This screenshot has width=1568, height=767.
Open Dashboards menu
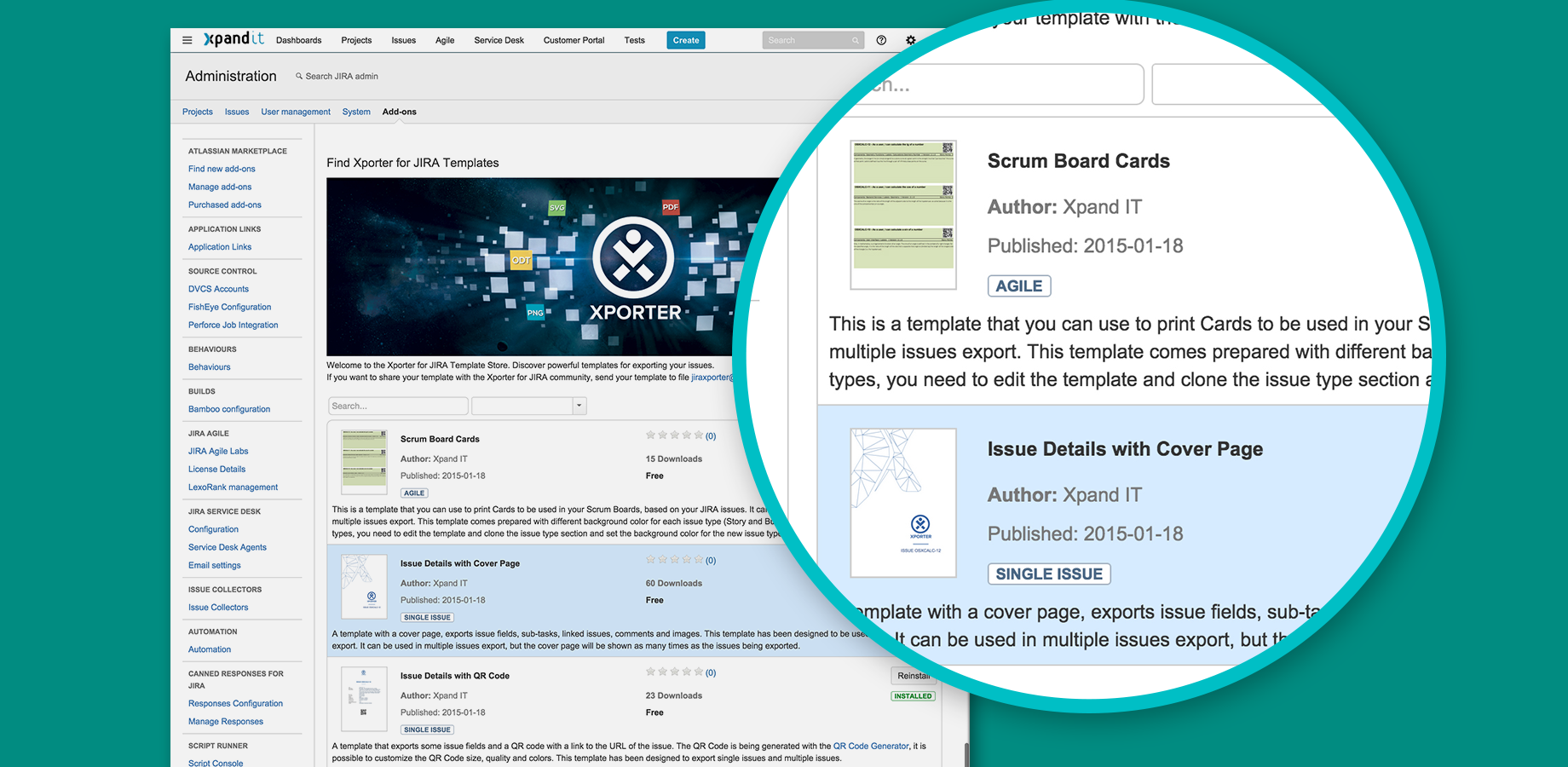coord(298,40)
